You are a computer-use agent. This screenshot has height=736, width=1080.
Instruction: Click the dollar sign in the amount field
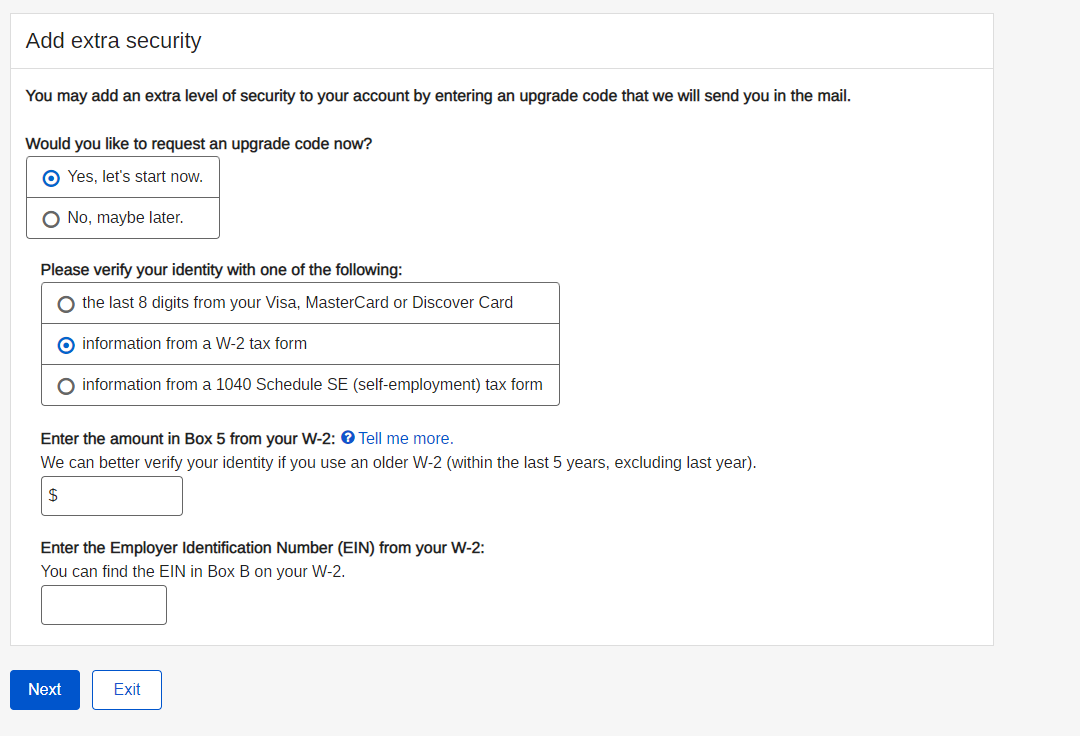tap(53, 496)
